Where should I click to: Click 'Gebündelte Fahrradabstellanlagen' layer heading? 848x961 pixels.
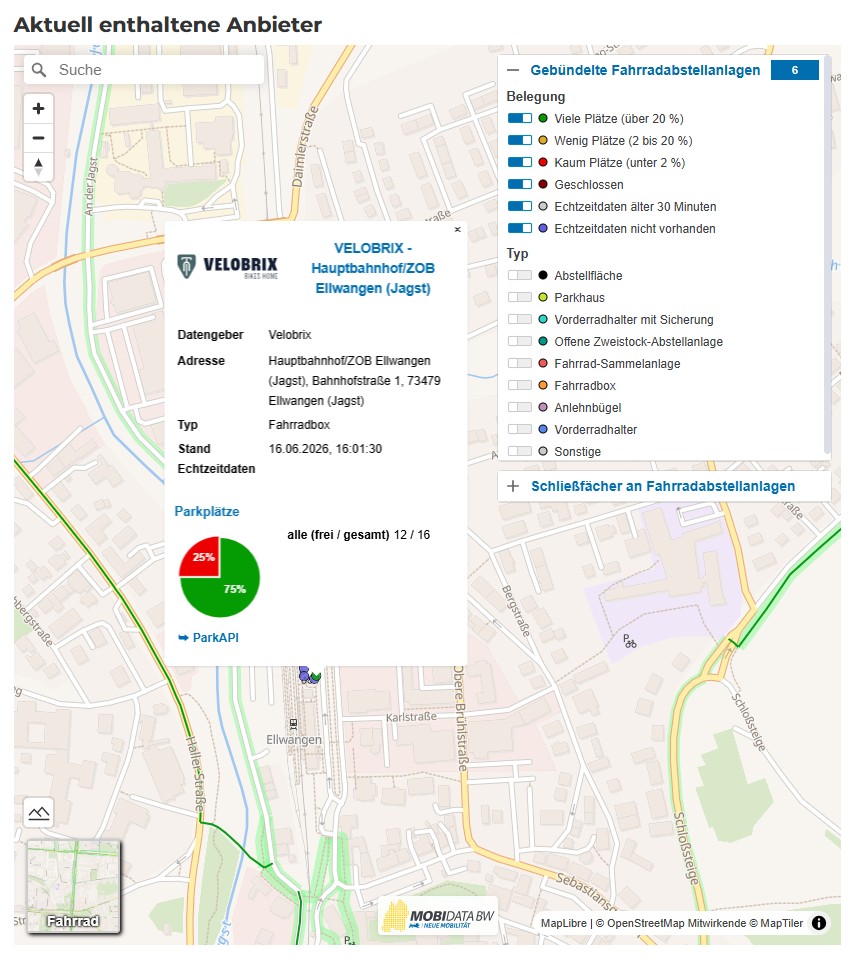645,70
